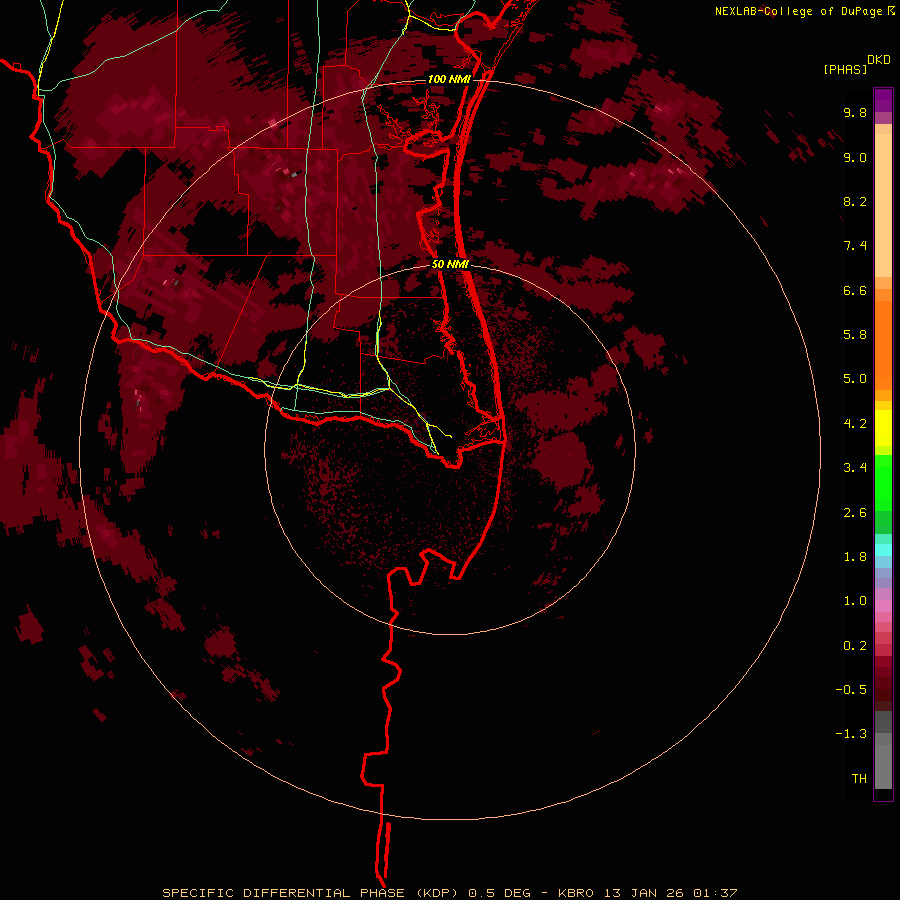Click the 4.2 value on color scale
Image resolution: width=900 pixels, height=900 pixels.
pos(855,424)
